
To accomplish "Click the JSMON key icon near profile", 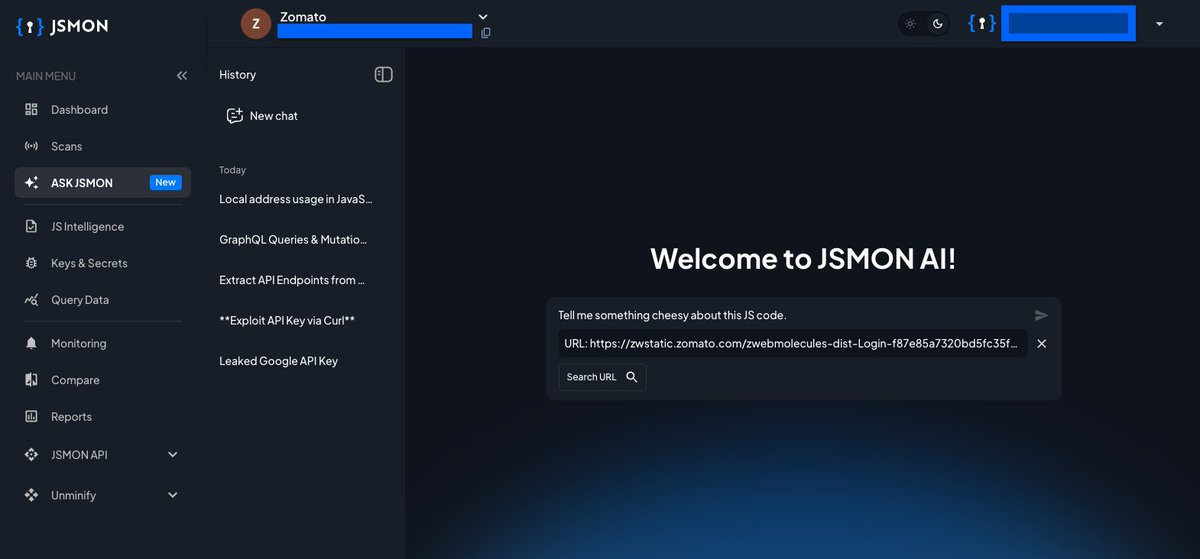I will pyautogui.click(x=982, y=24).
